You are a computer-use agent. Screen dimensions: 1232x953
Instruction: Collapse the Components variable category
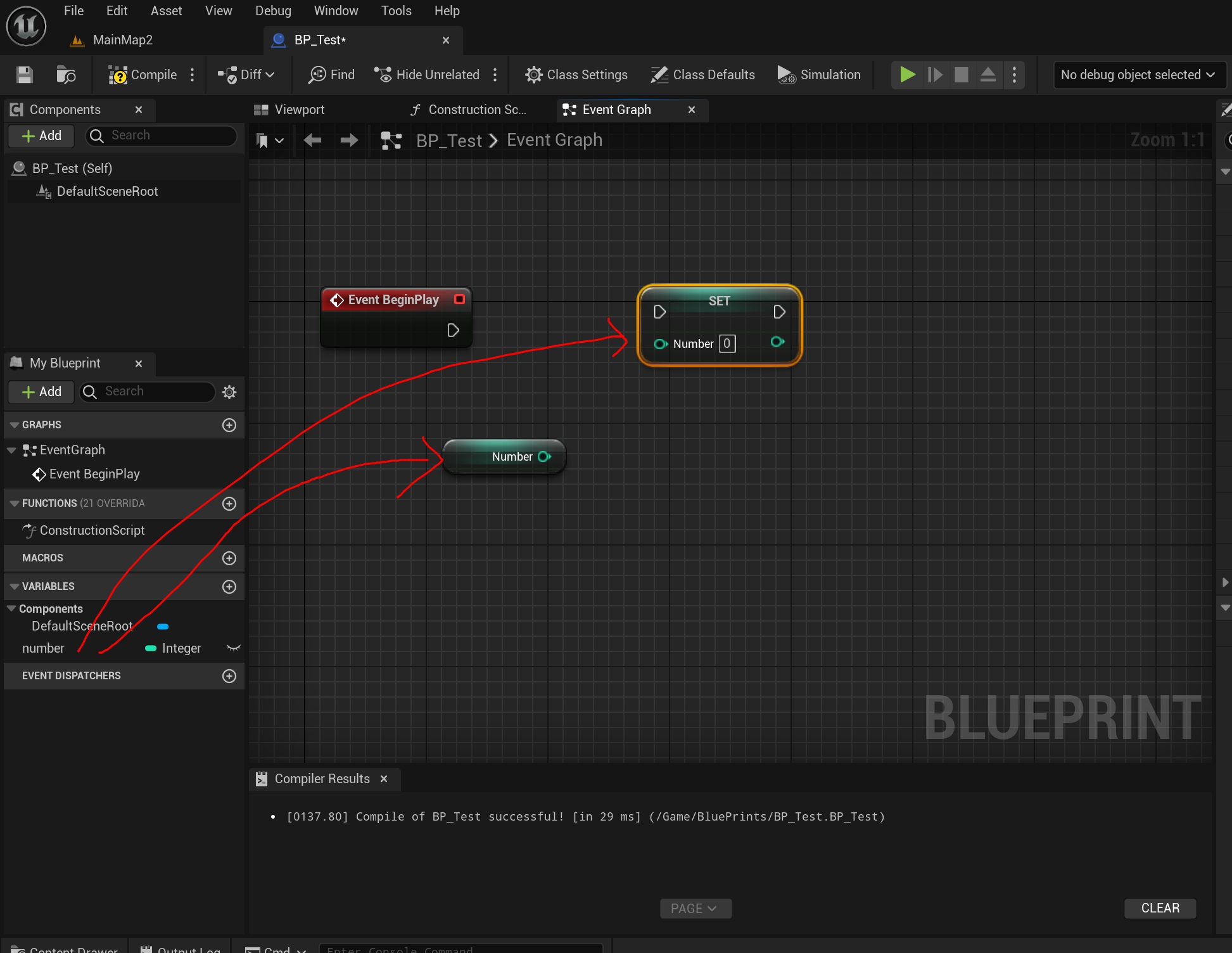(x=11, y=608)
